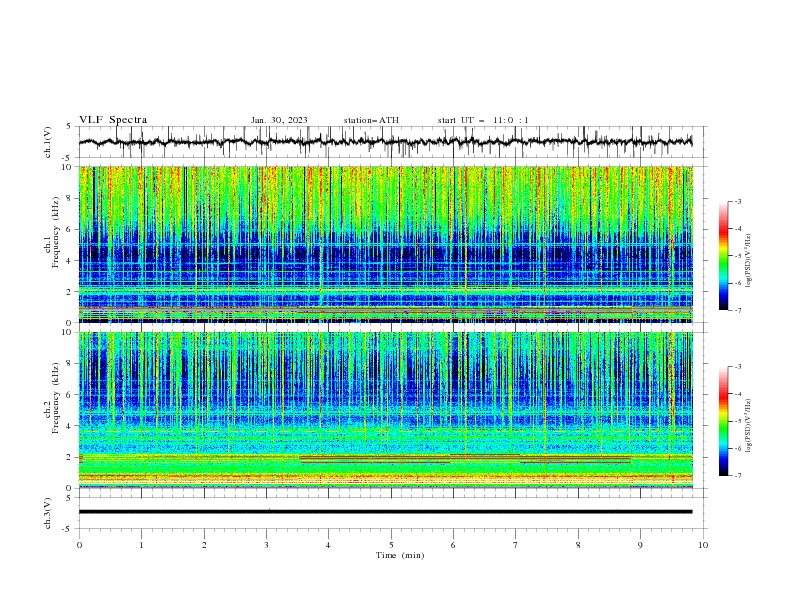Click the 'Time (min)' axis label
792x612 pixels.
pos(400,555)
